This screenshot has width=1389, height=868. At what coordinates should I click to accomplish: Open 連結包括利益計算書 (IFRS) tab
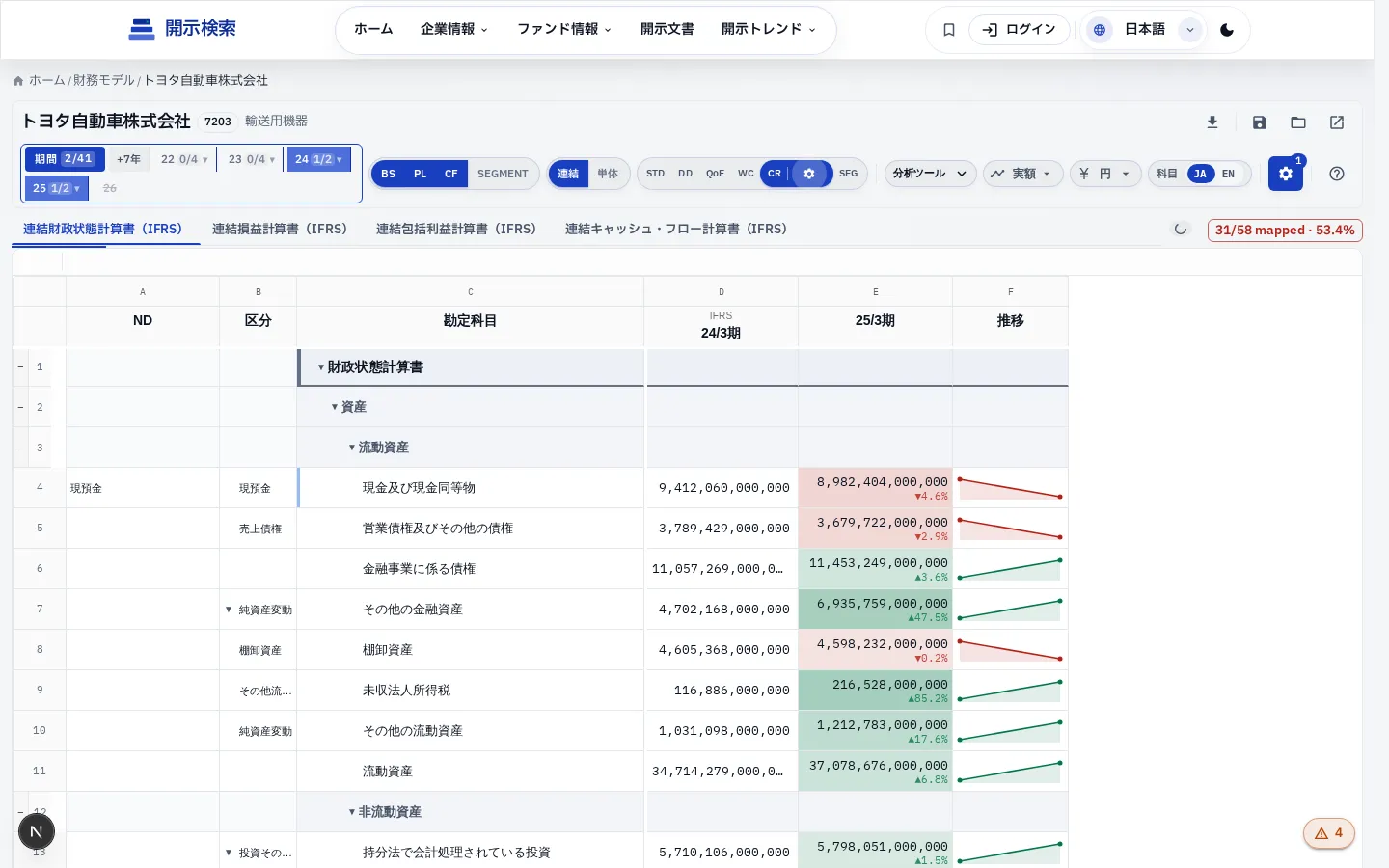pos(456,230)
